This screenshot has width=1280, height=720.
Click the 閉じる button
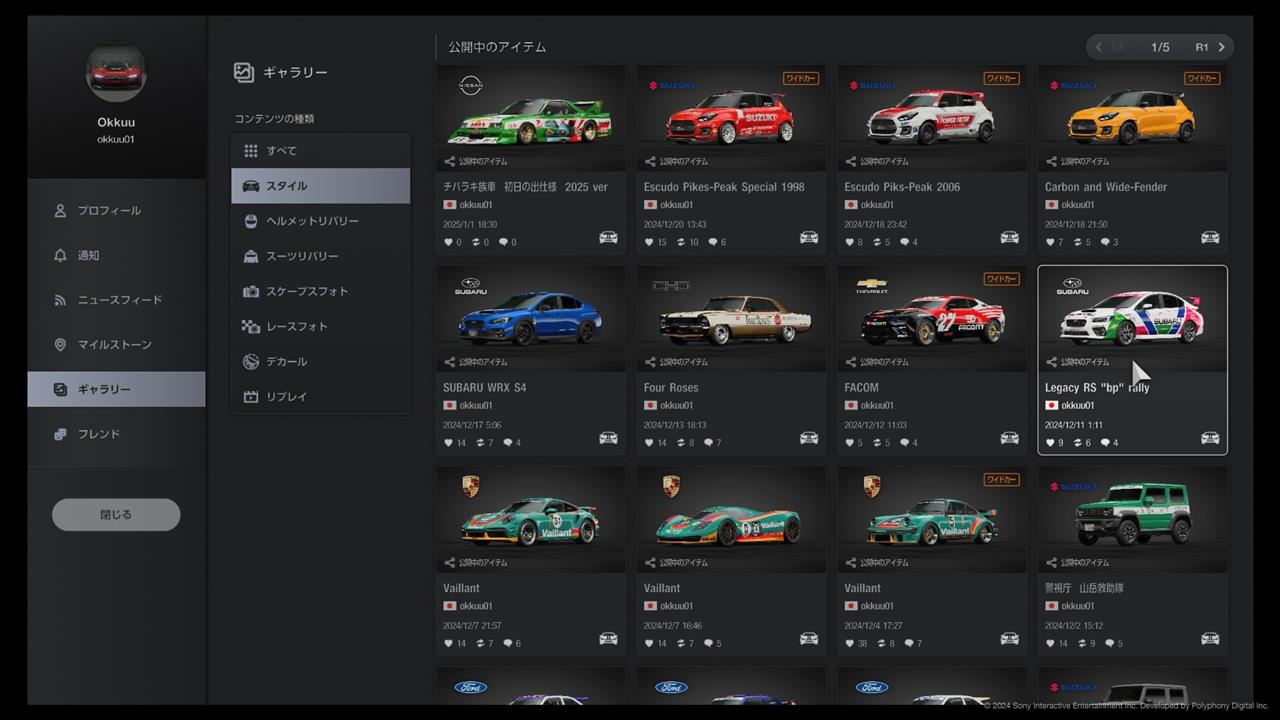[116, 515]
